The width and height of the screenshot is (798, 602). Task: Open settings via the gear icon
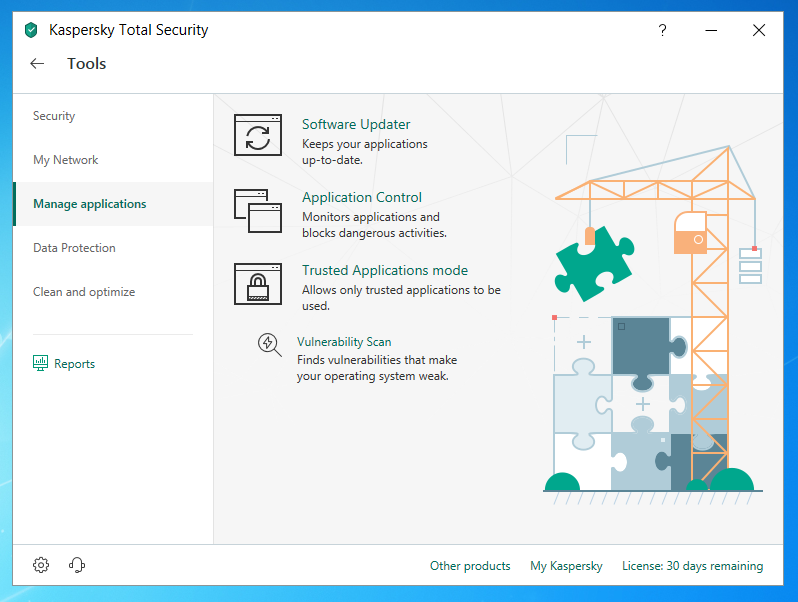click(x=41, y=565)
